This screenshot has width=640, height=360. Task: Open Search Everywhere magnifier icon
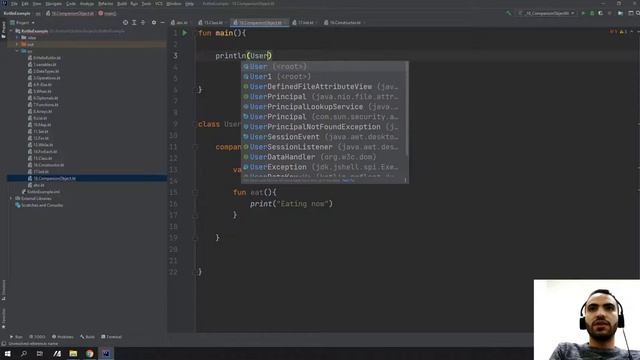coord(637,13)
